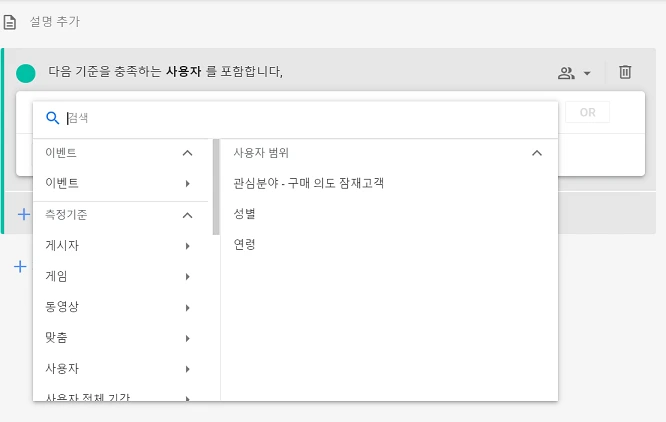Open the 동영상 dimension category
This screenshot has height=422, width=666.
tap(121, 307)
